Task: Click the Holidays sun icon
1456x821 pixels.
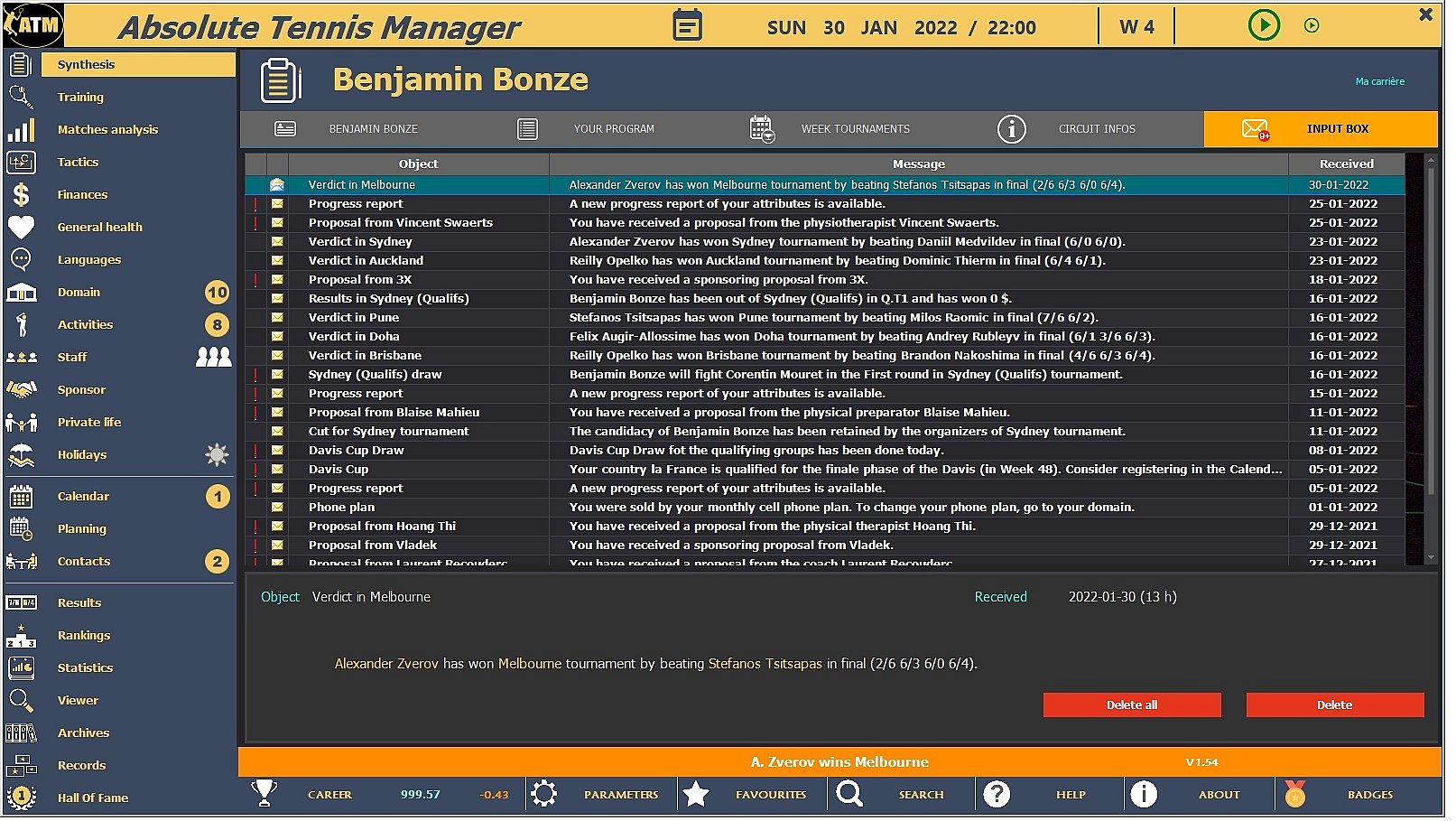Action: 217,455
